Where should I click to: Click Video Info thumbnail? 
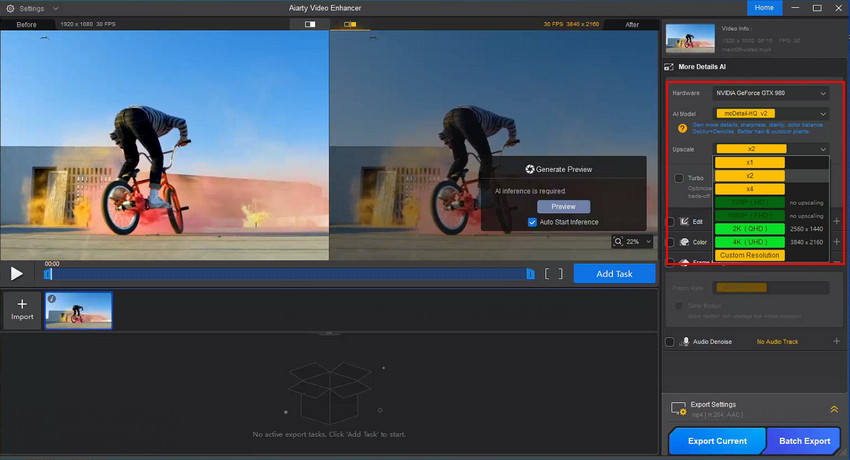[x=690, y=38]
